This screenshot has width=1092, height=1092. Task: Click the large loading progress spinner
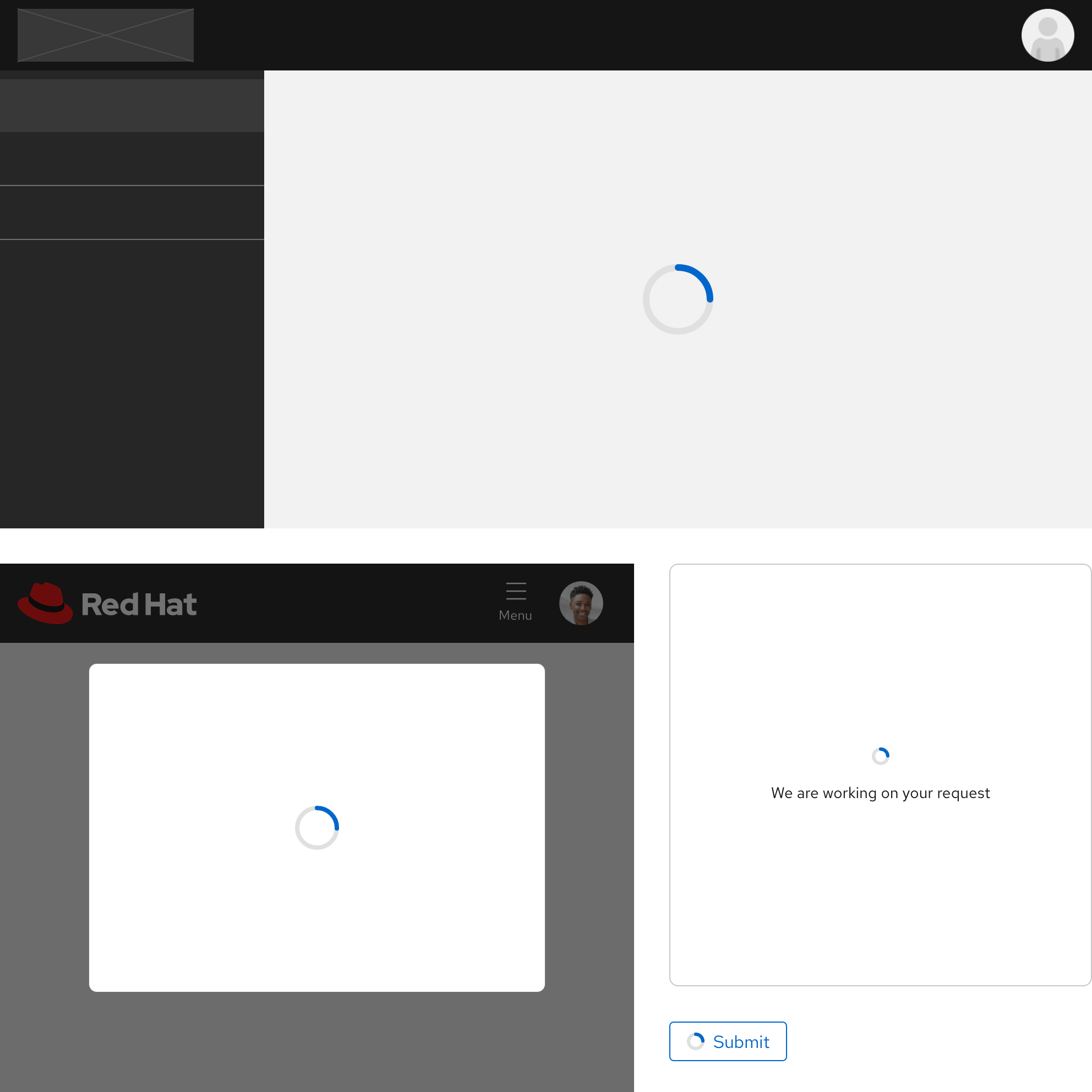[678, 298]
